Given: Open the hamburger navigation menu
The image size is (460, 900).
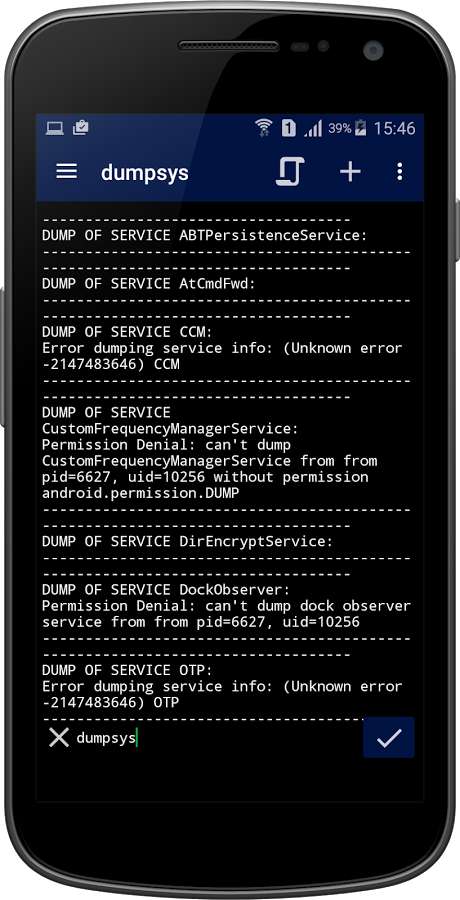Looking at the screenshot, I should tap(67, 172).
